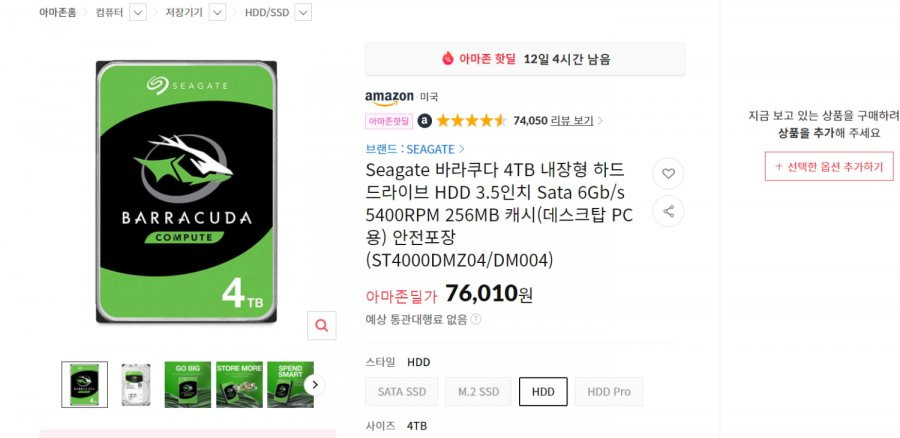Image resolution: width=900 pixels, height=438 pixels.
Task: Select the HDD Pro style option
Action: [x=609, y=392]
